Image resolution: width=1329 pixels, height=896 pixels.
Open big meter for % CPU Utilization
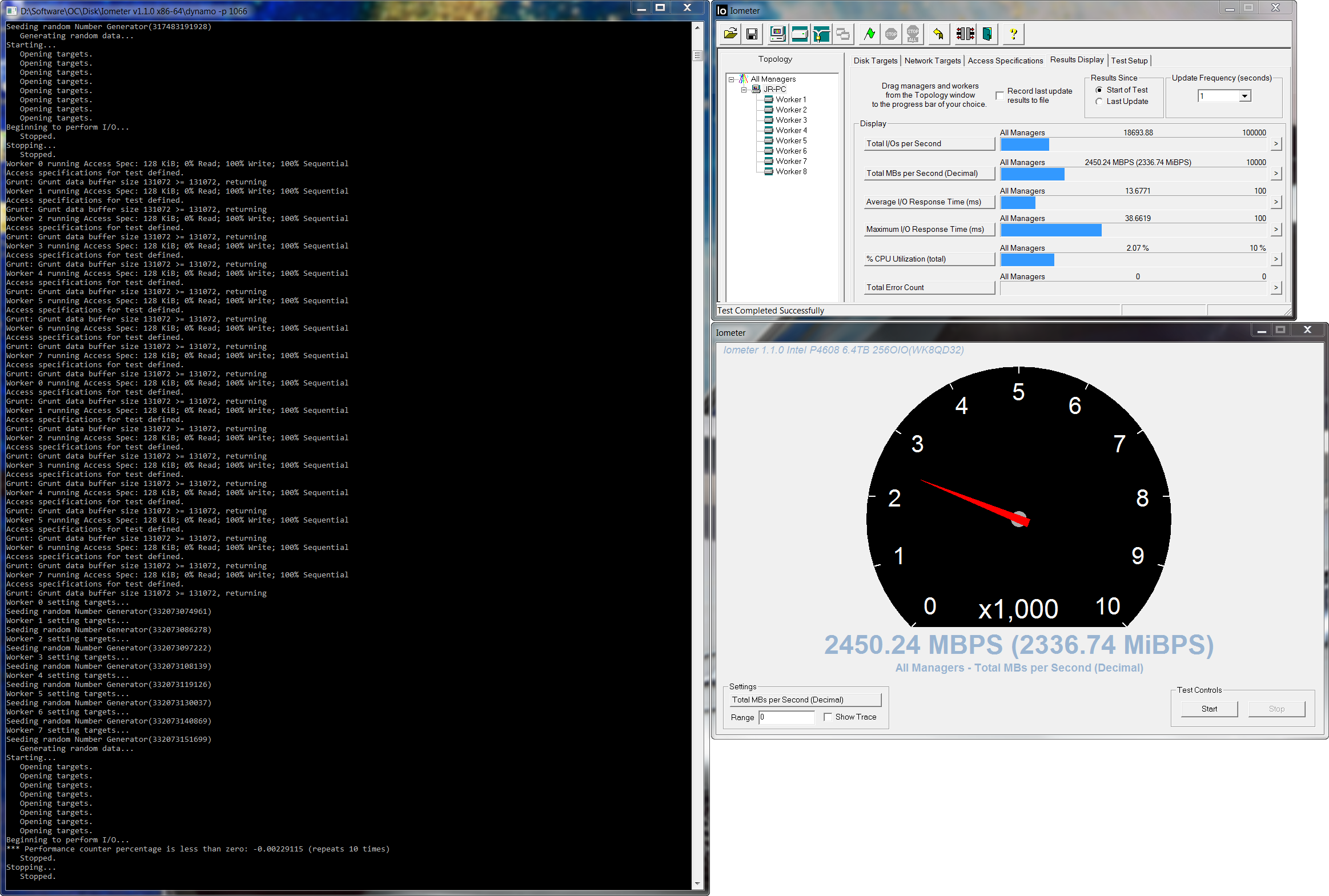coord(1276,259)
